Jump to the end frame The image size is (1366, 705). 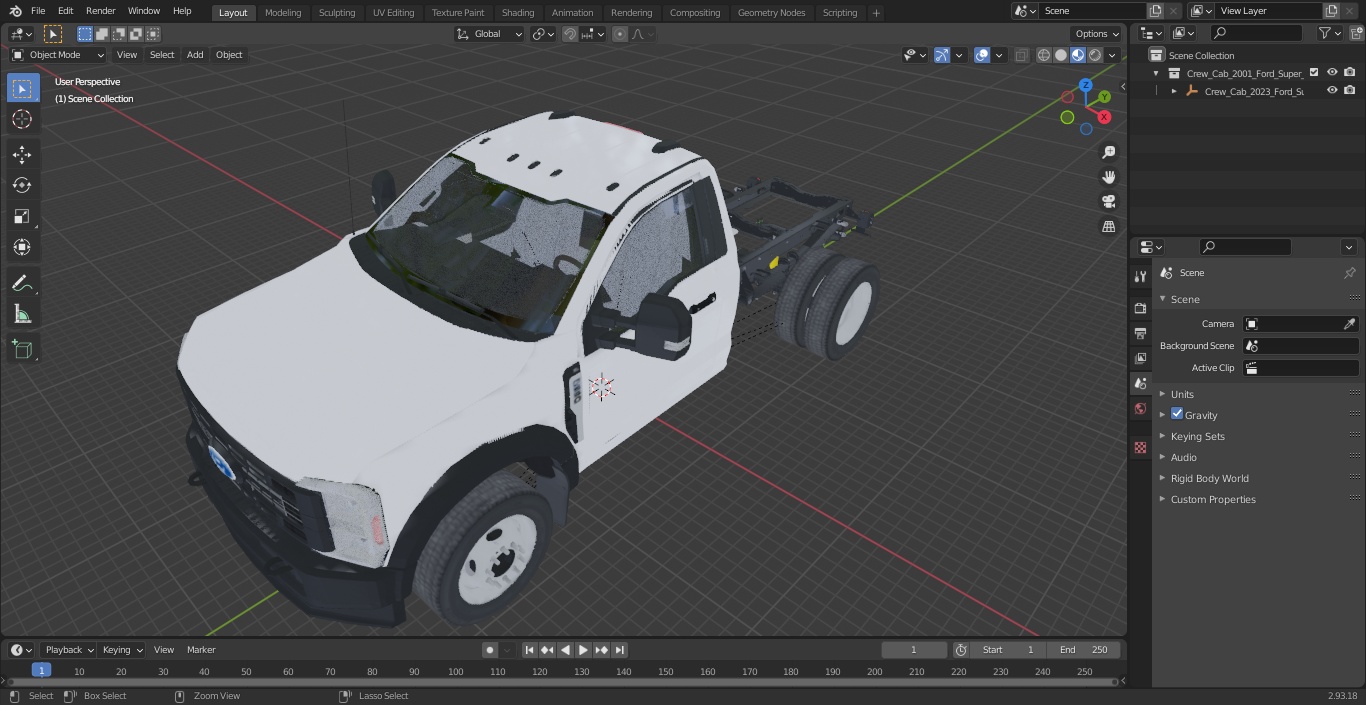tap(619, 650)
